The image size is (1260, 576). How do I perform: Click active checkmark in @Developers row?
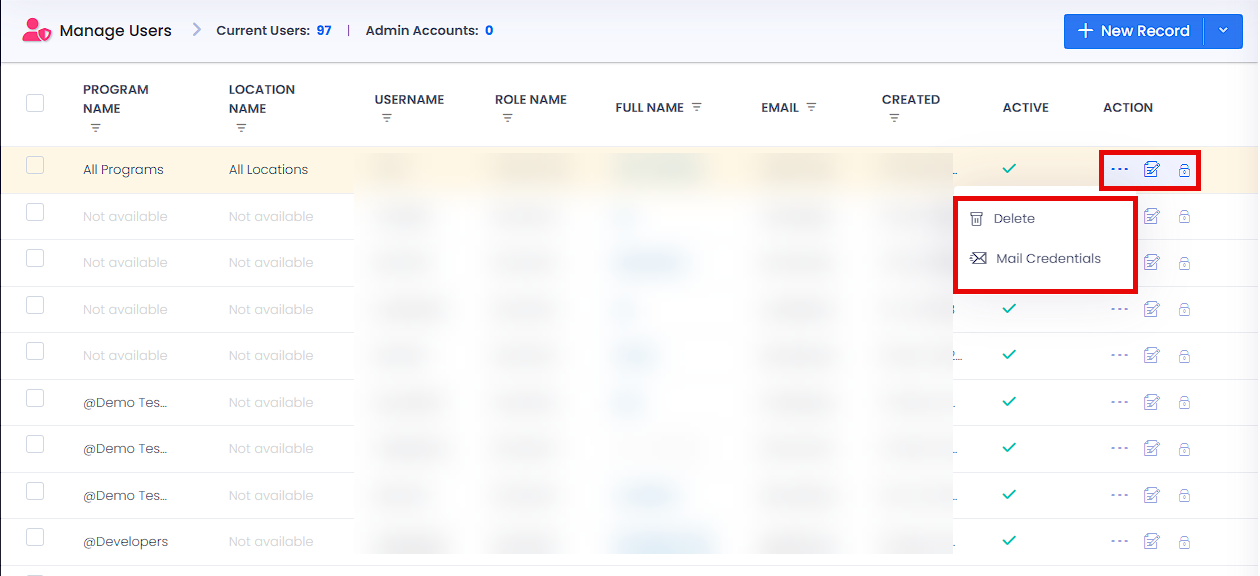pyautogui.click(x=1009, y=540)
